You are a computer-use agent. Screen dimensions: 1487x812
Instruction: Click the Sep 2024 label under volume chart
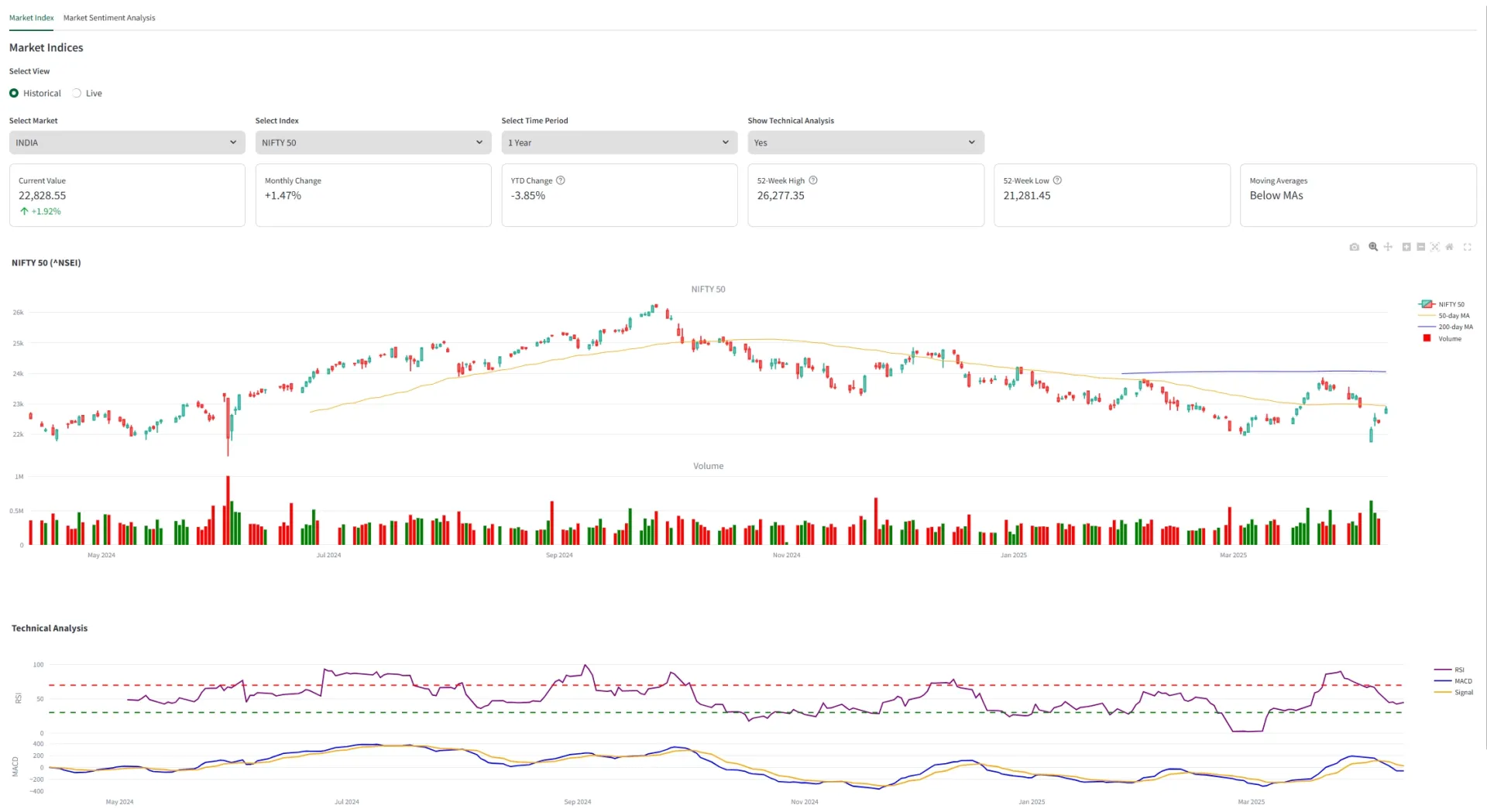[x=559, y=555]
